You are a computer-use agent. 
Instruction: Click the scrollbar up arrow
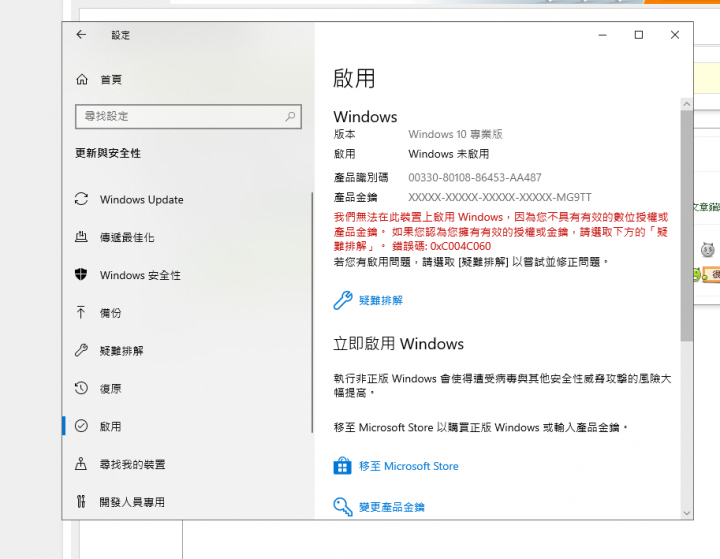(686, 104)
